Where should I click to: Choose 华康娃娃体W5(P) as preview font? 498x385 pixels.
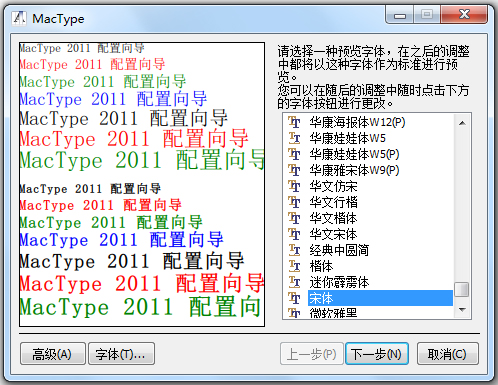(x=354, y=154)
